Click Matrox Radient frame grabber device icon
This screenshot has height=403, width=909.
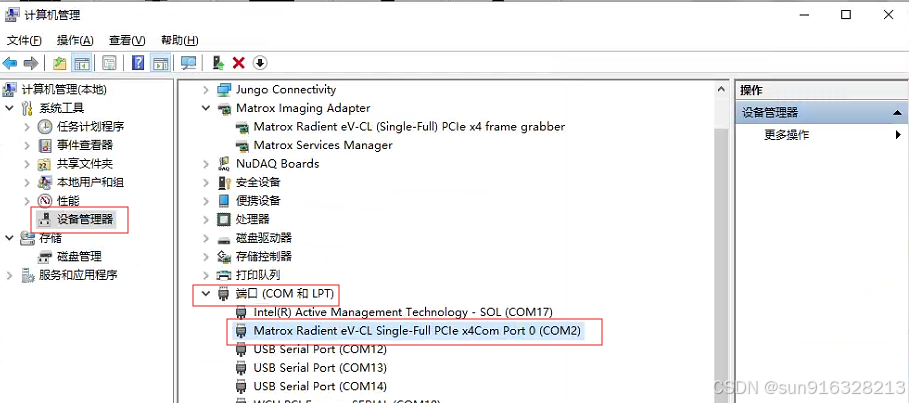tap(242, 127)
